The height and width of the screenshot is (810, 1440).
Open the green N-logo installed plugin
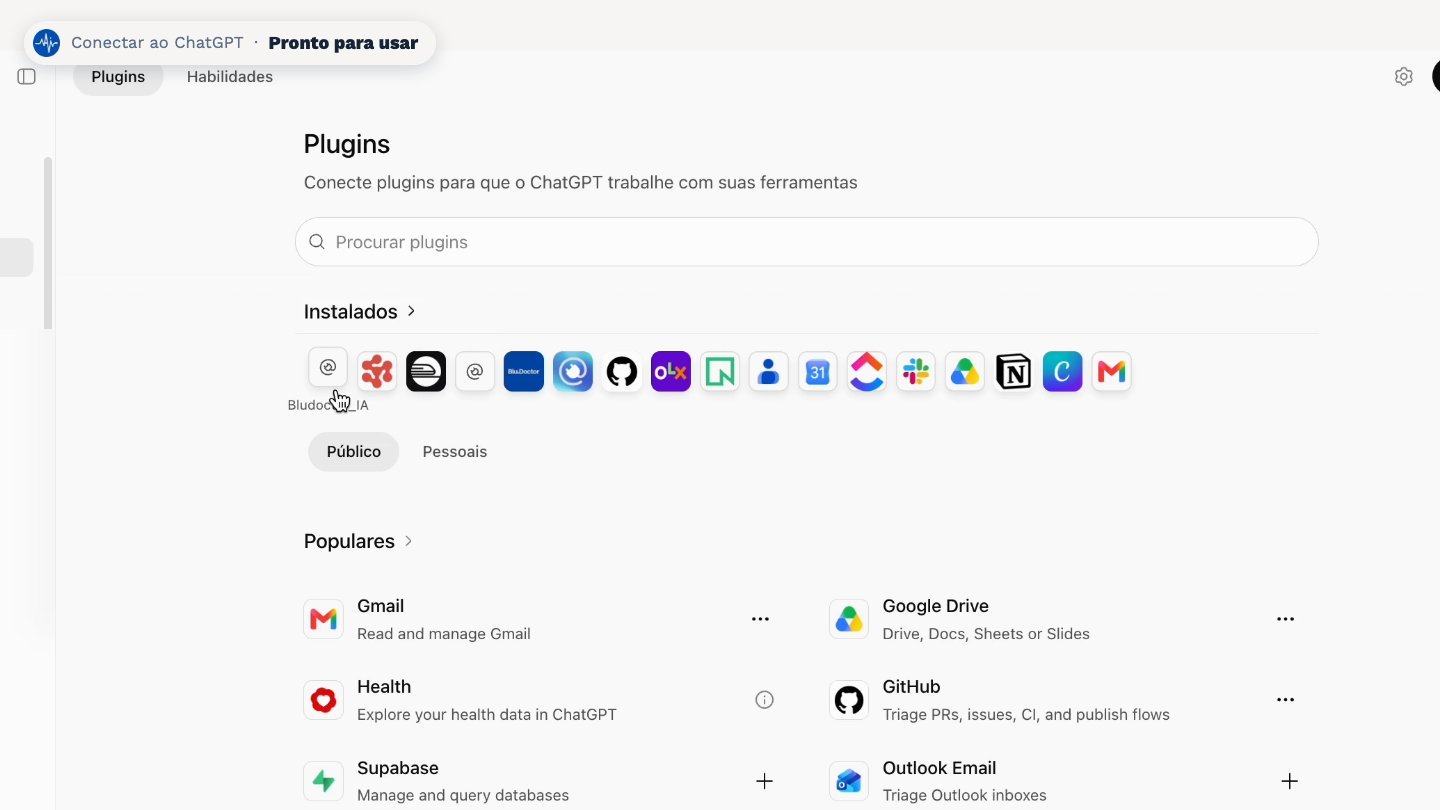point(720,372)
